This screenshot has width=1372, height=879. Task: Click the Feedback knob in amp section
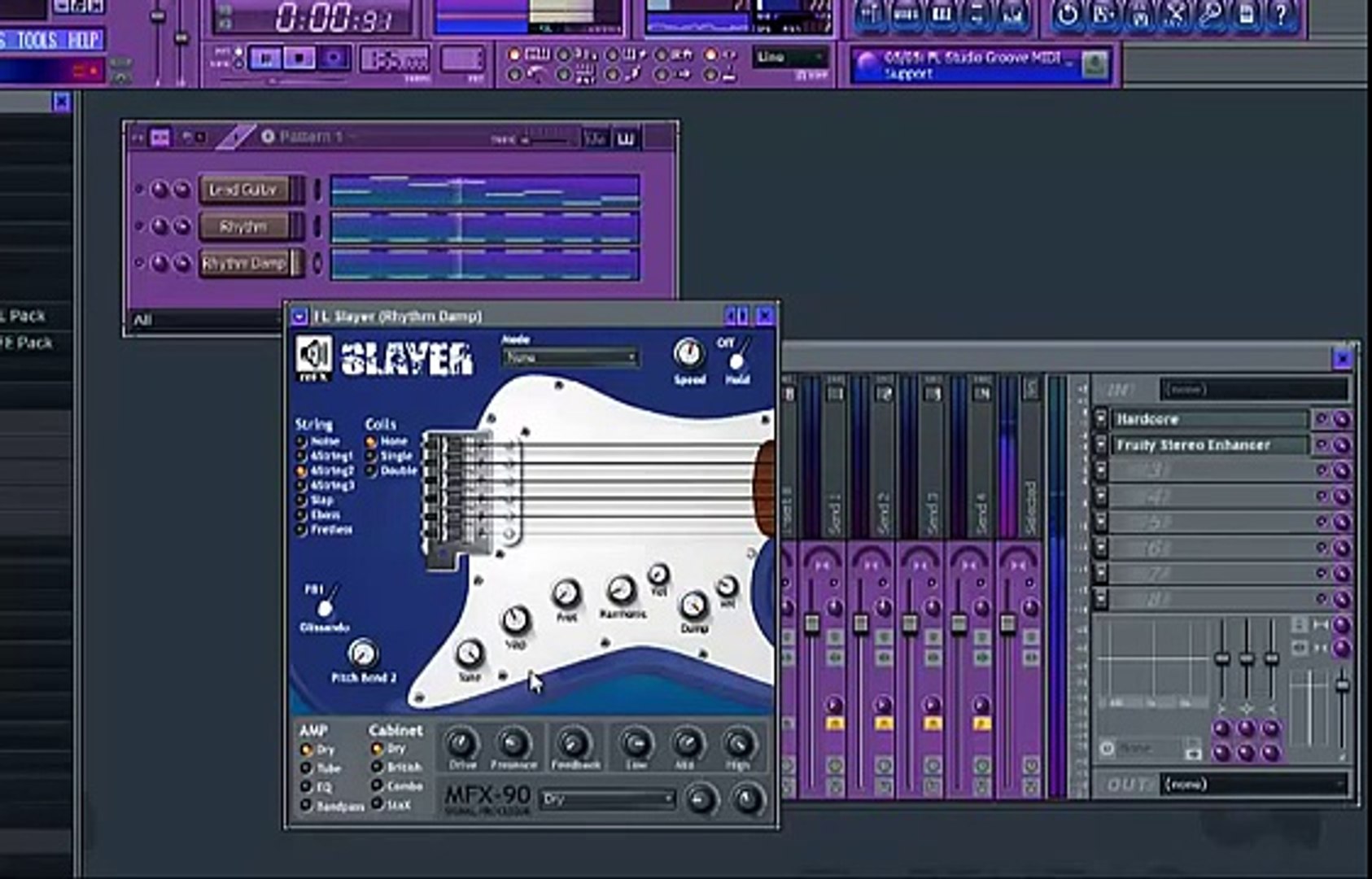(575, 743)
